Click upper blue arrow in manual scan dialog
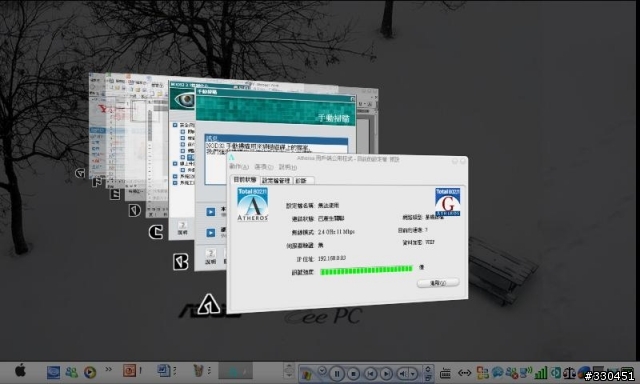 (x=210, y=212)
